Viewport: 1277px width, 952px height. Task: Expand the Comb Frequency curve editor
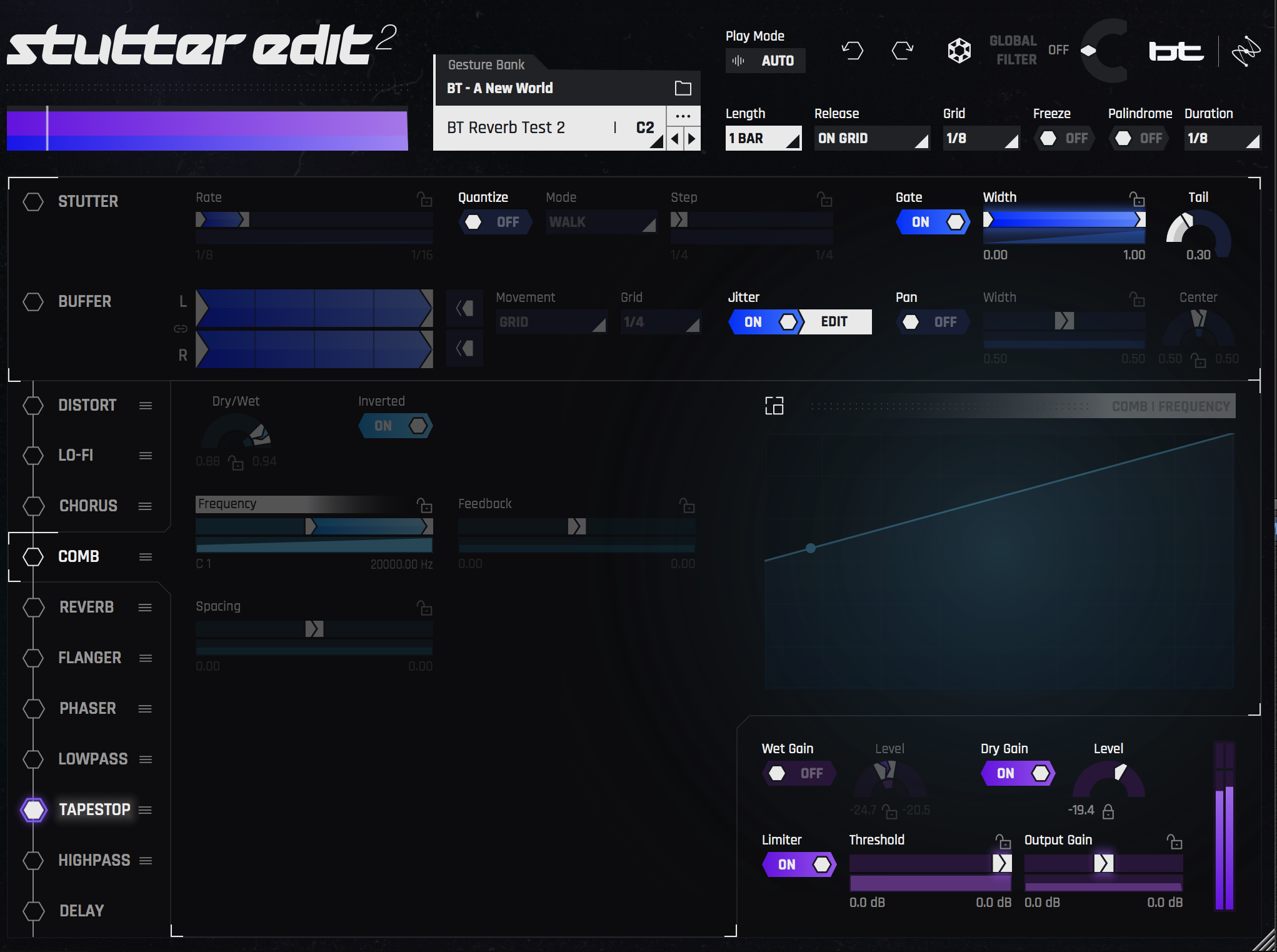pos(774,406)
